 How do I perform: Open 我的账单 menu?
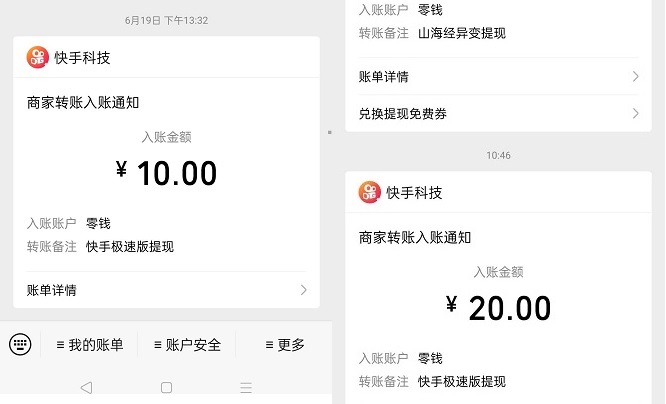click(90, 345)
